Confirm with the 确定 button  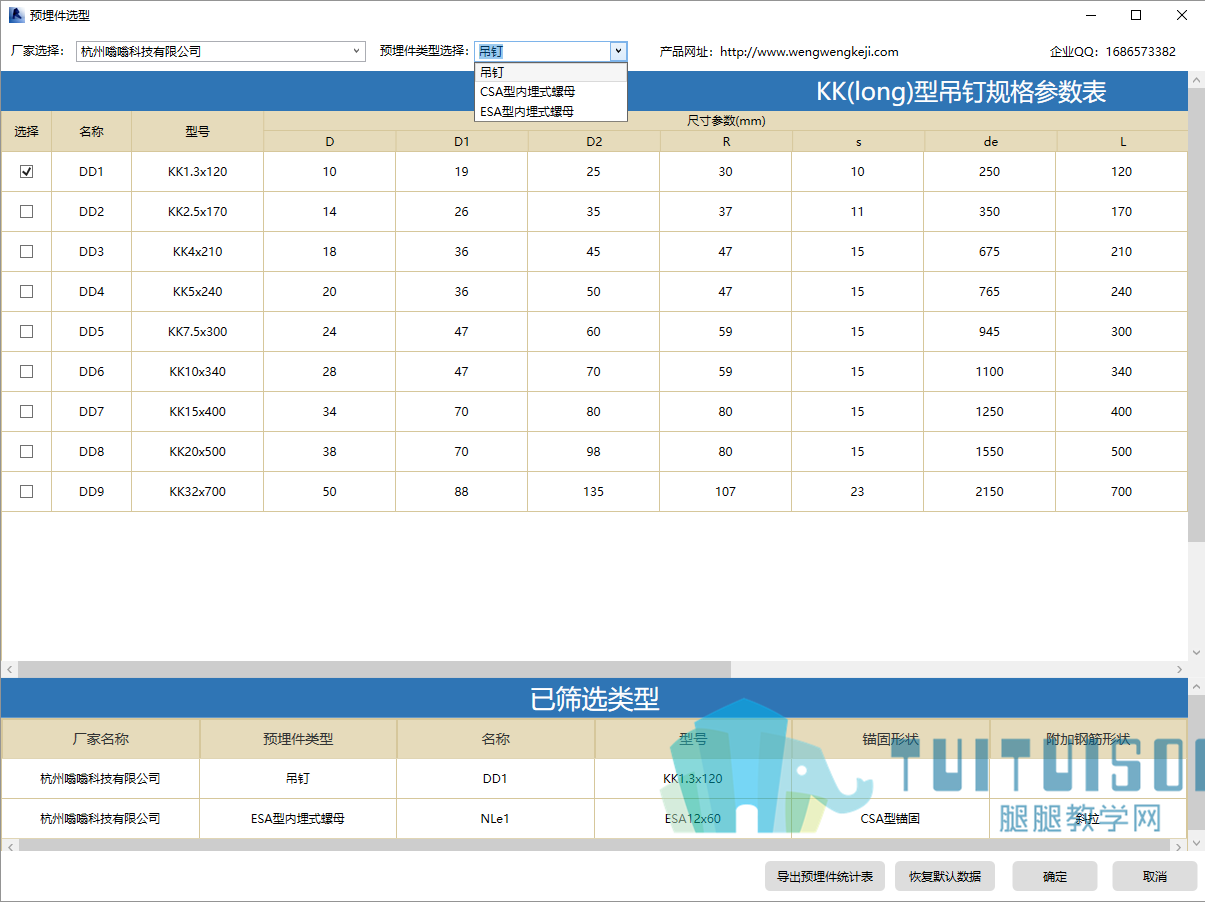pyautogui.click(x=1055, y=876)
